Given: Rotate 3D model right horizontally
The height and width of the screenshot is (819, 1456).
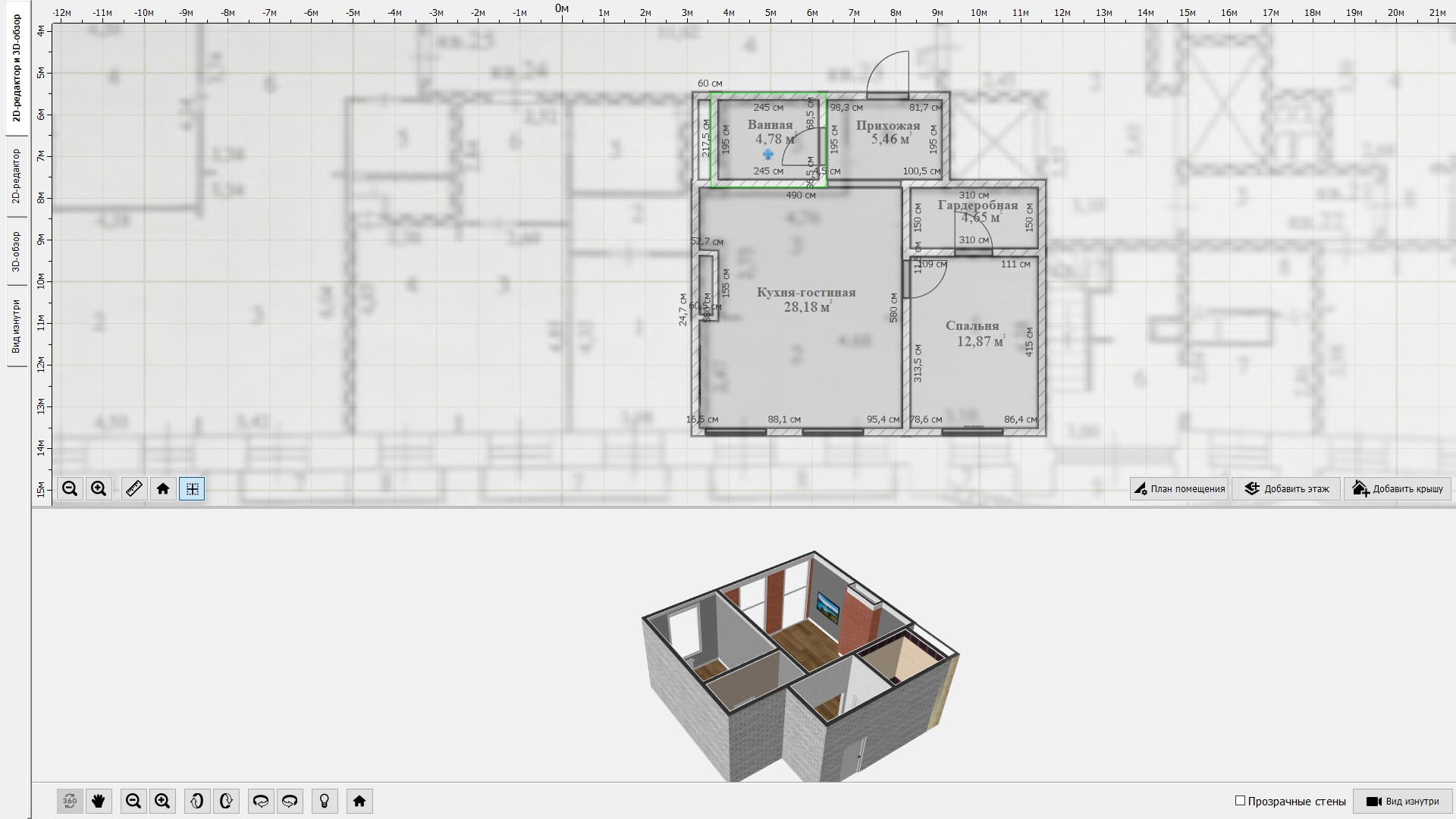Looking at the screenshot, I should (x=290, y=802).
